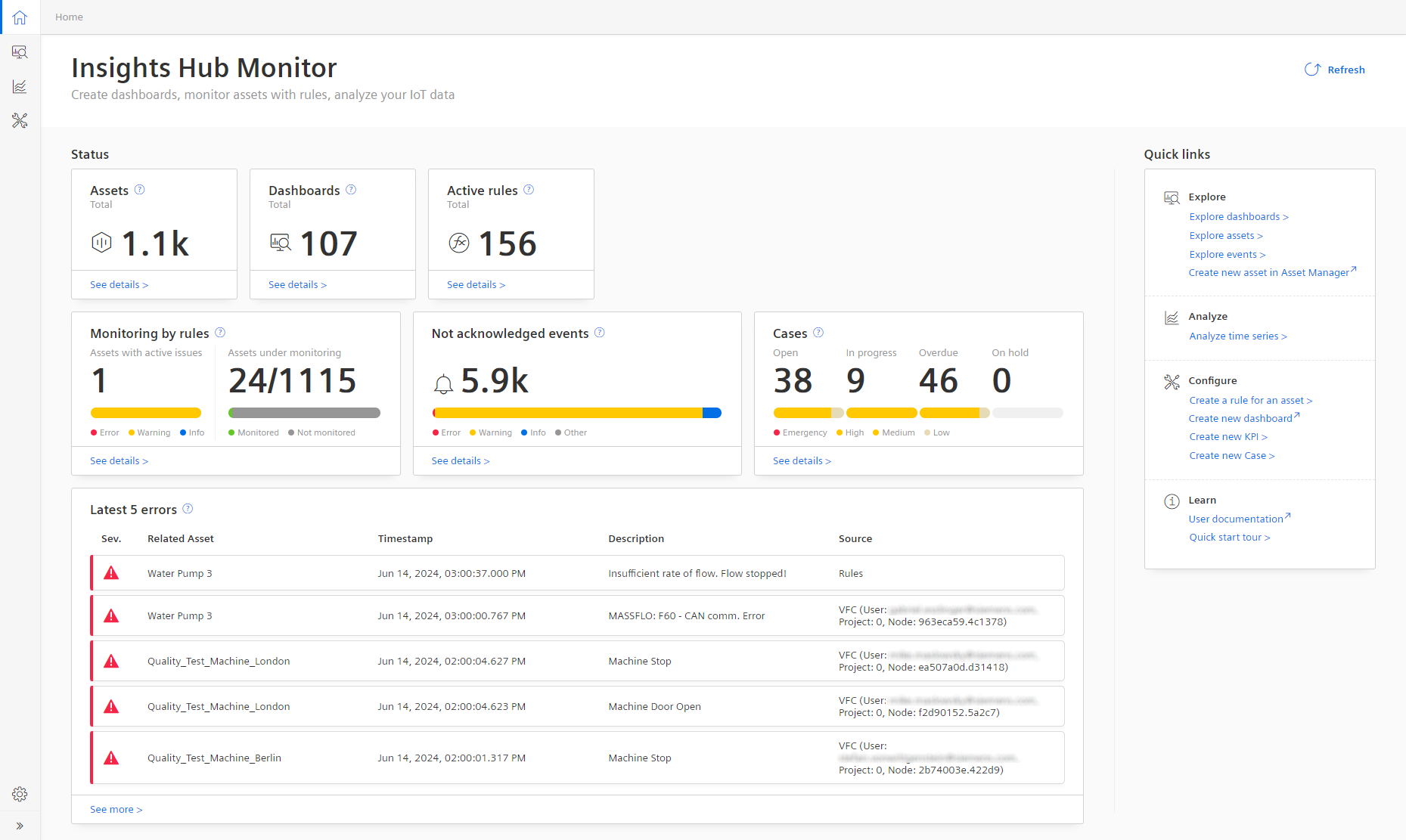Click the Learn info icon in Quick links
The width and height of the screenshot is (1406, 840).
[x=1172, y=501]
